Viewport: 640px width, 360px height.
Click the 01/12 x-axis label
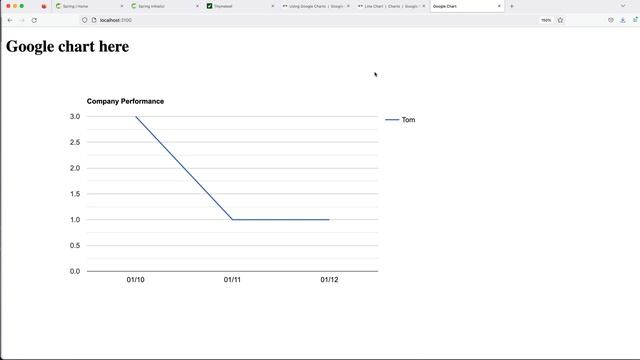click(x=329, y=280)
